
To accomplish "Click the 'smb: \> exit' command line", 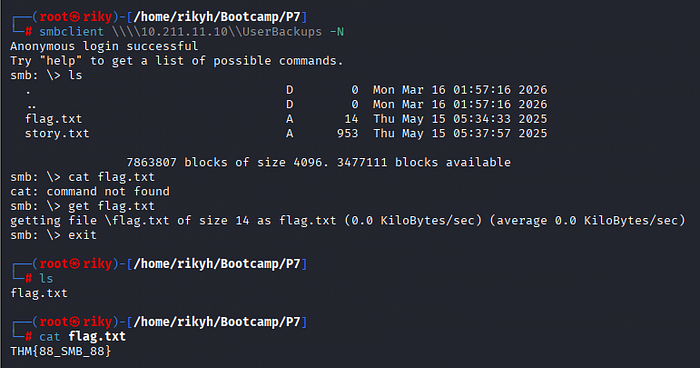I will 53,235.
